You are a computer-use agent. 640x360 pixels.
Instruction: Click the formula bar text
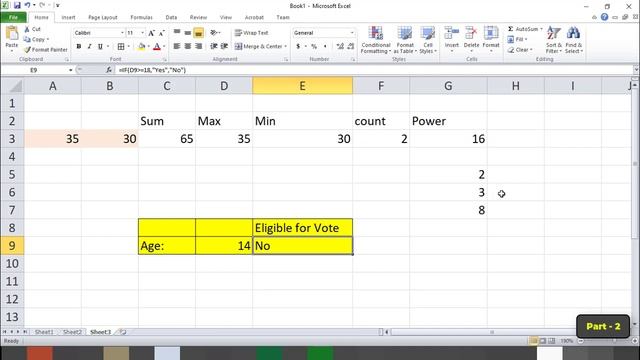[x=152, y=70]
